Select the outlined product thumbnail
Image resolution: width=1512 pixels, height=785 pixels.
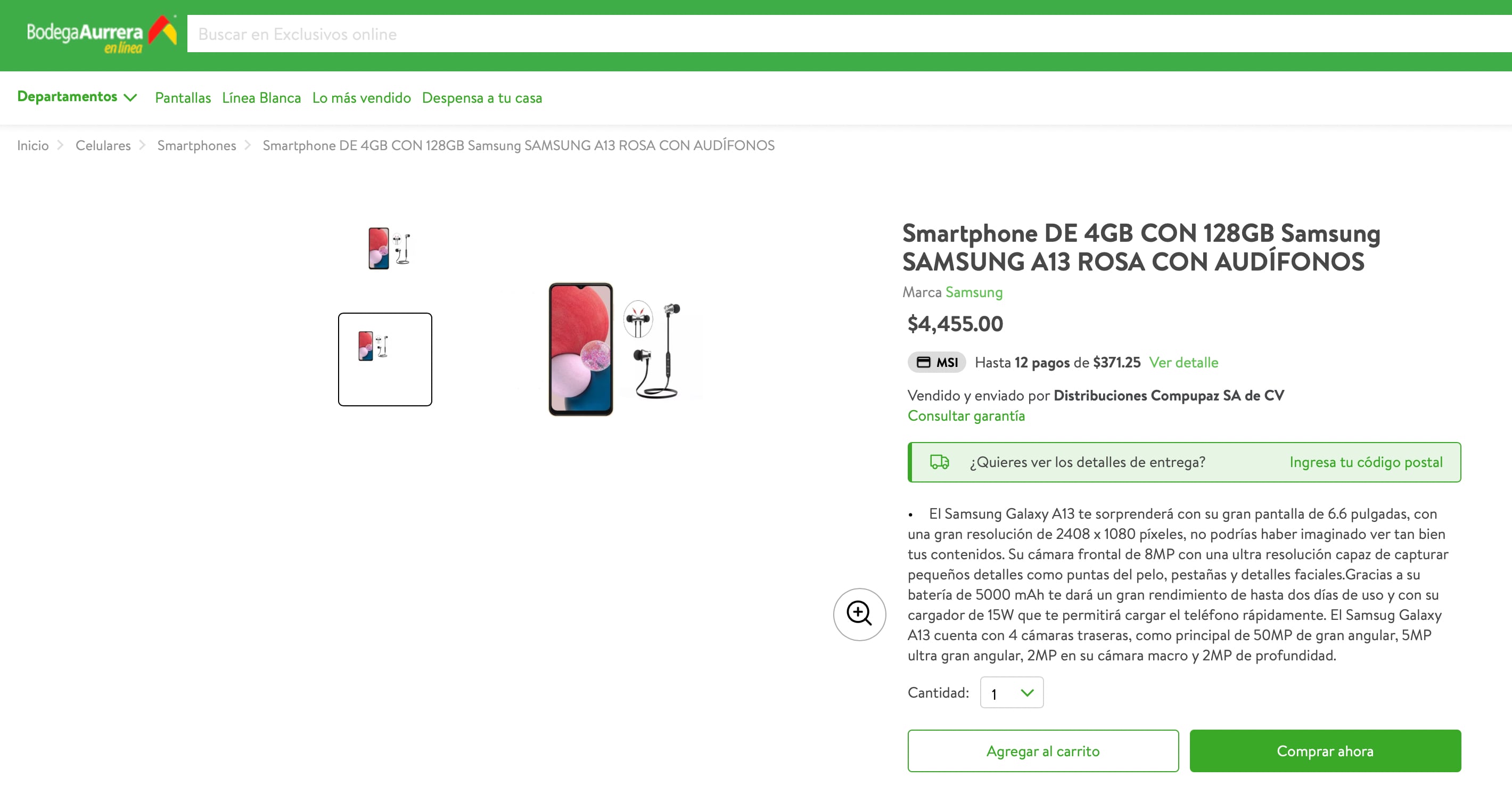(384, 359)
